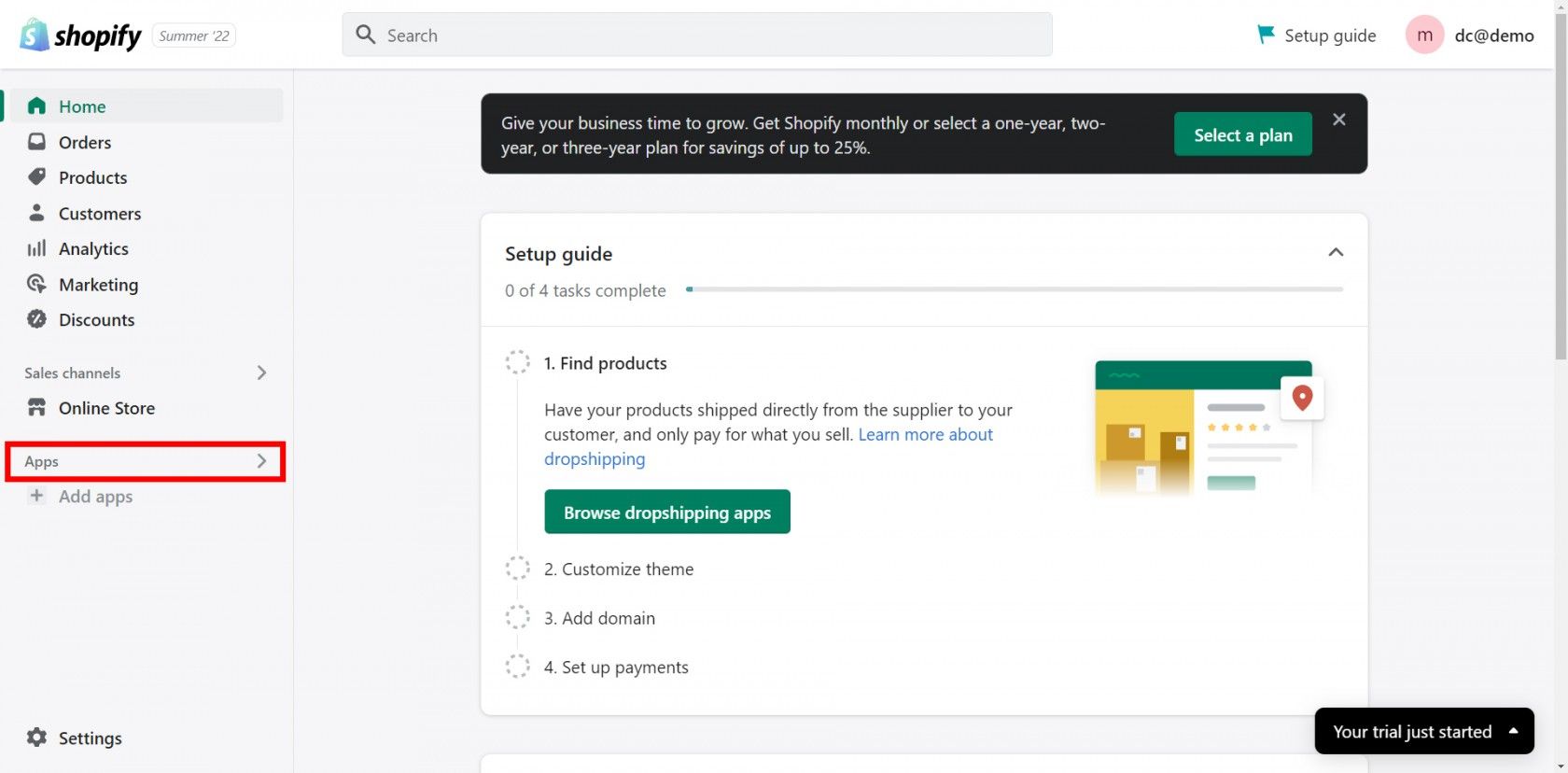This screenshot has height=773, width=1568.
Task: Click the Products tag icon
Action: [36, 177]
